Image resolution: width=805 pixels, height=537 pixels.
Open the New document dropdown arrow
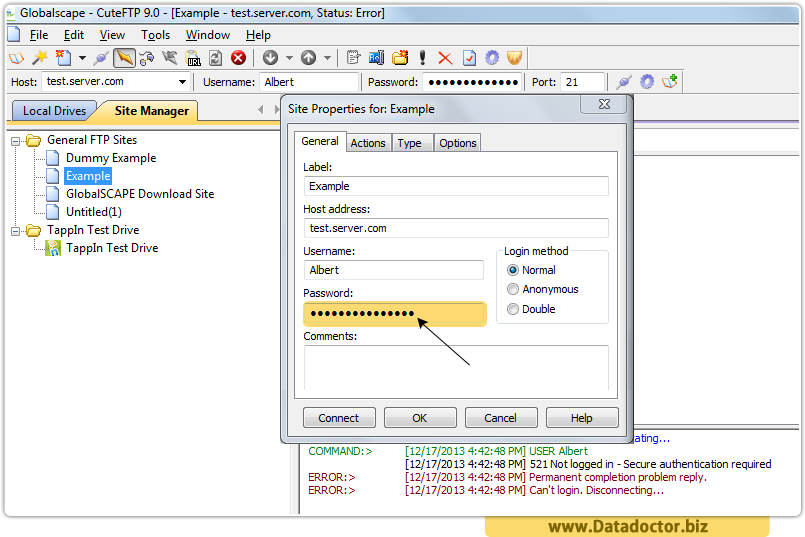(x=82, y=58)
